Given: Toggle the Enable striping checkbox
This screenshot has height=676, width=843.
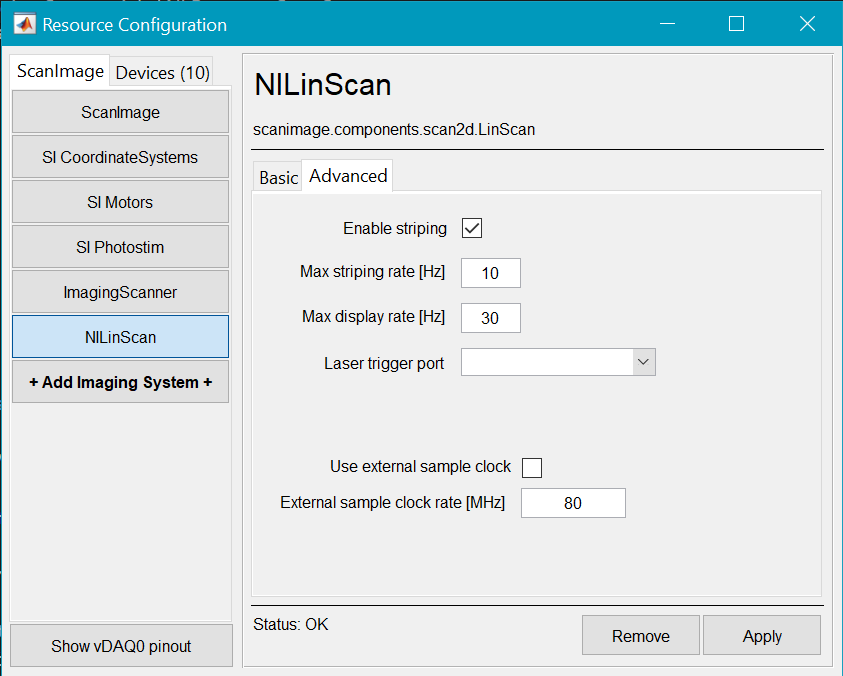Looking at the screenshot, I should coord(472,228).
